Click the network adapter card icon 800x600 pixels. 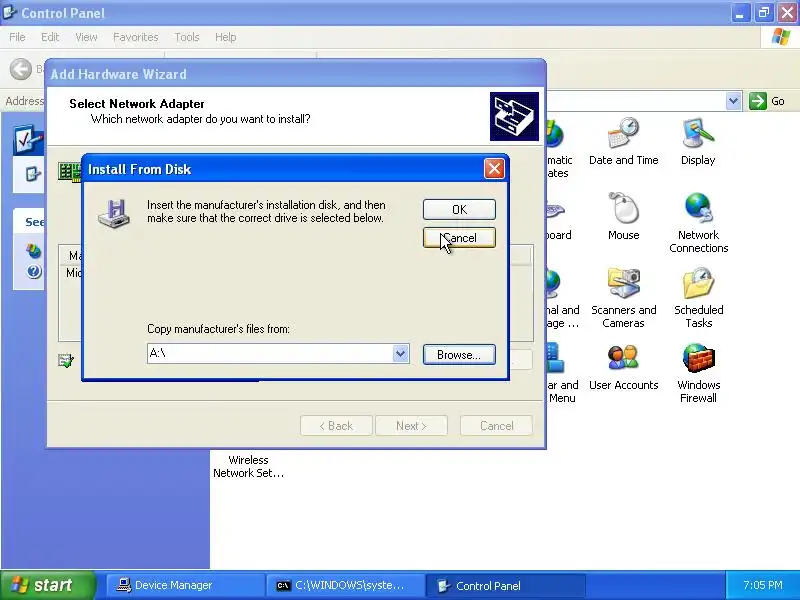click(70, 172)
